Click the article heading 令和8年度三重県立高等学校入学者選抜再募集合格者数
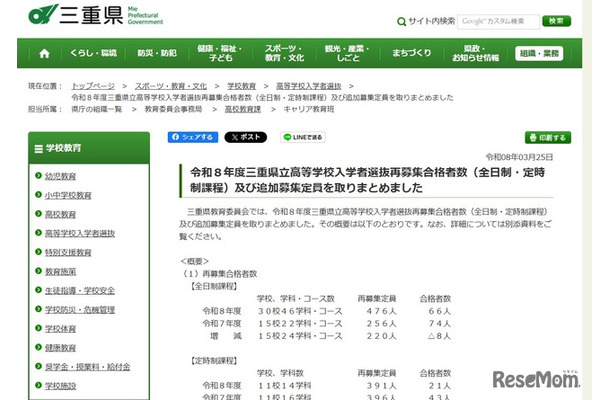The width and height of the screenshot is (610, 400). click(367, 180)
